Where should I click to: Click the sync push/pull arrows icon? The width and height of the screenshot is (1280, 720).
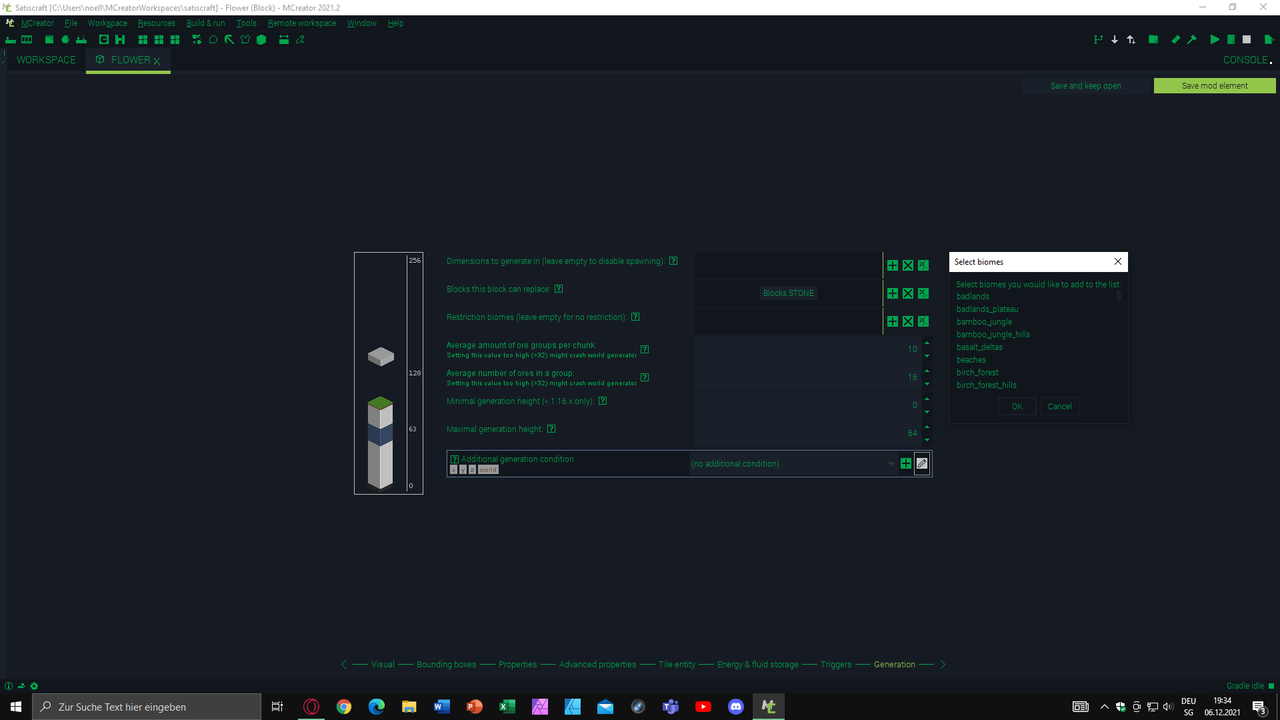click(1131, 40)
